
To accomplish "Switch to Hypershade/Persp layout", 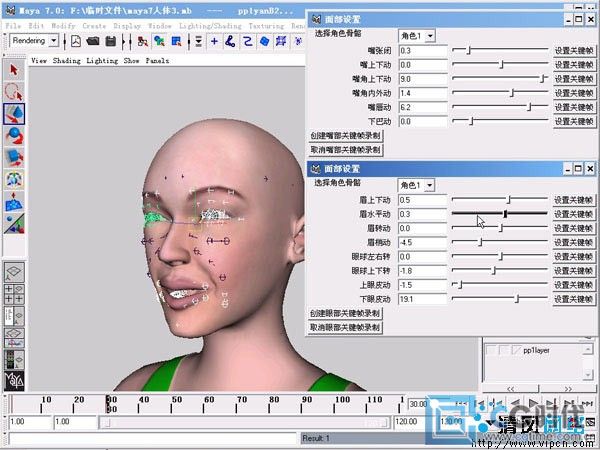I will pos(14,360).
